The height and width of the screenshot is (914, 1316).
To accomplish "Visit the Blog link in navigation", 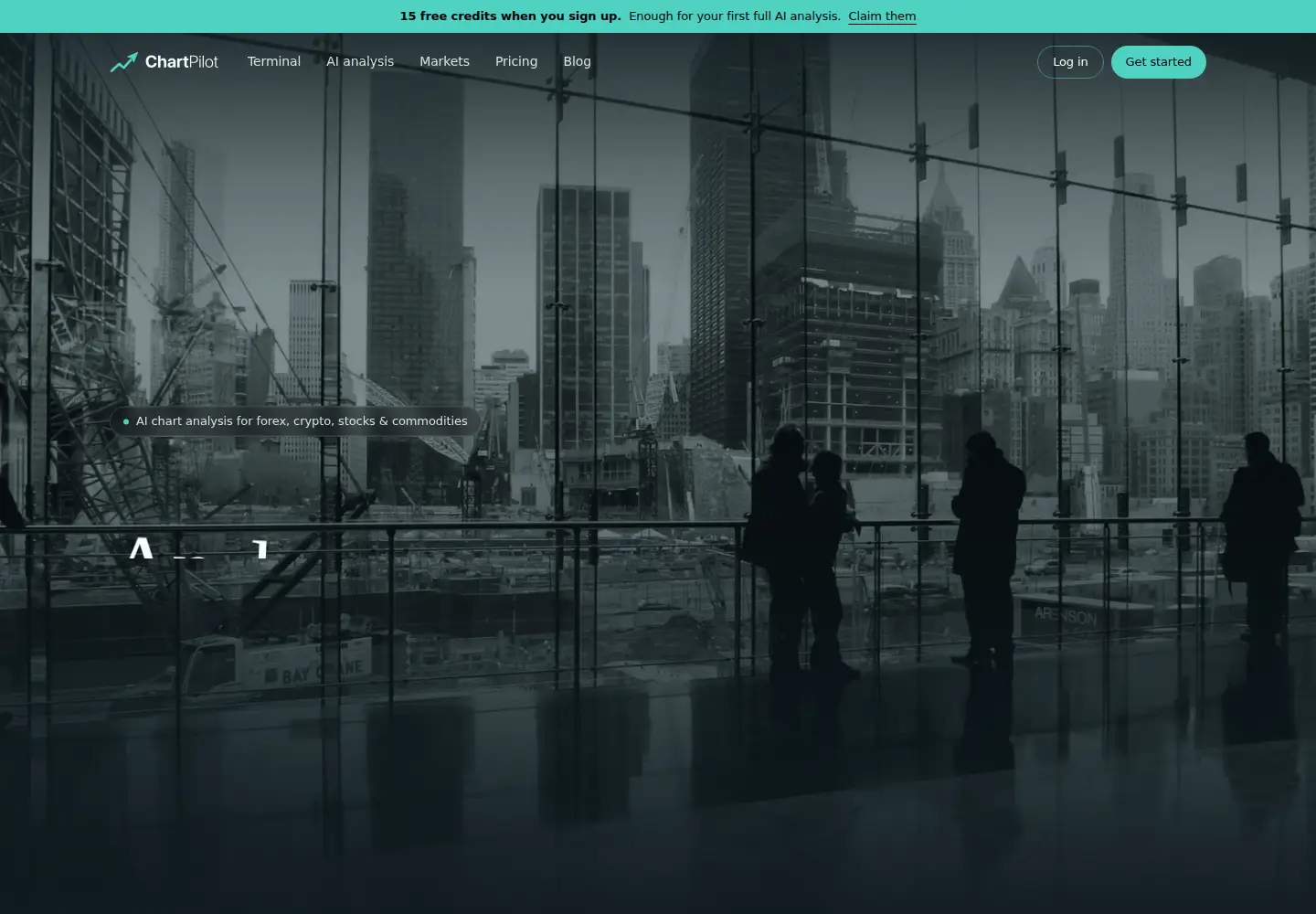I will point(577,61).
